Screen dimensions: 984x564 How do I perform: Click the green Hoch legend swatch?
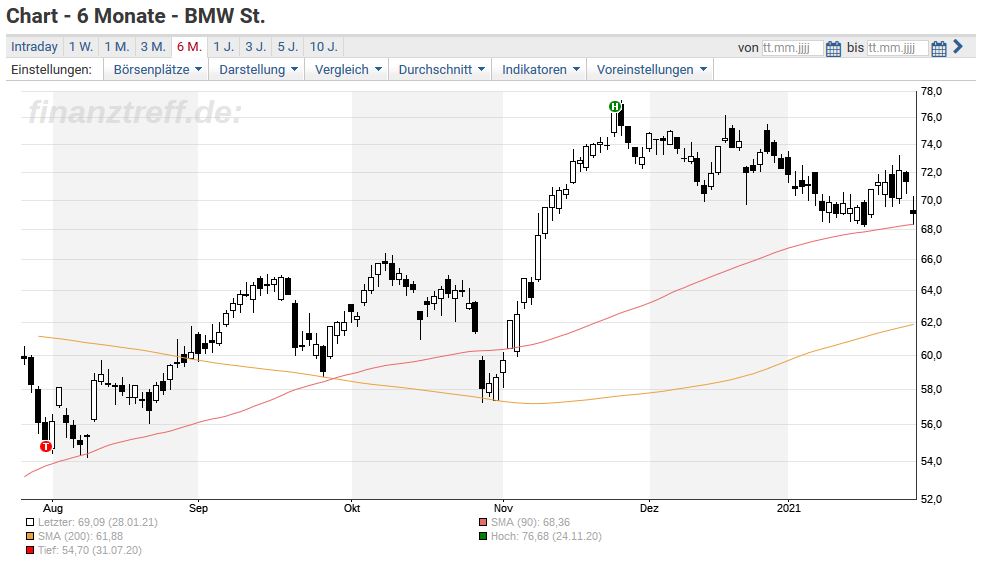483,536
